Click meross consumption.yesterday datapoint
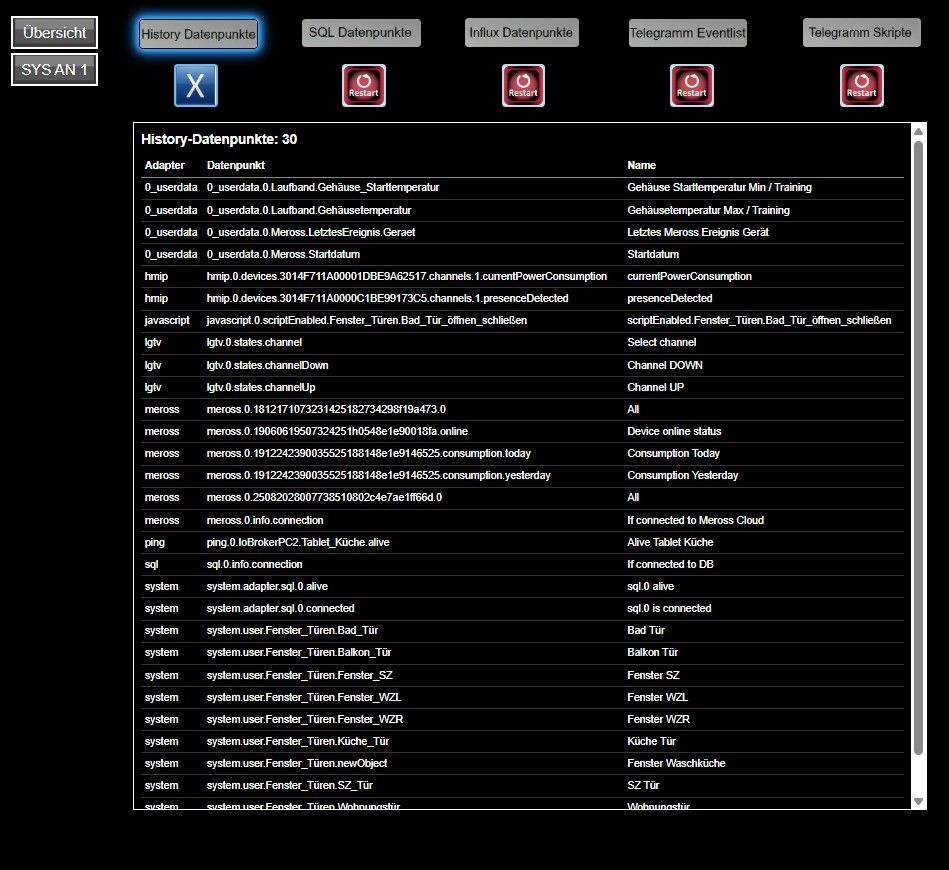The height and width of the screenshot is (870, 949). coord(379,475)
